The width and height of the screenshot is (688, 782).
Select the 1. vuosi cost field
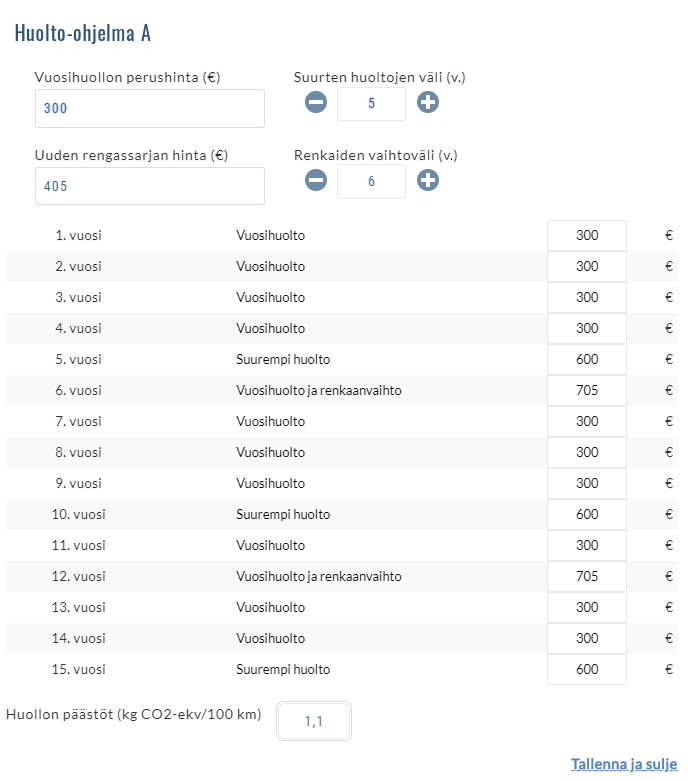point(587,236)
